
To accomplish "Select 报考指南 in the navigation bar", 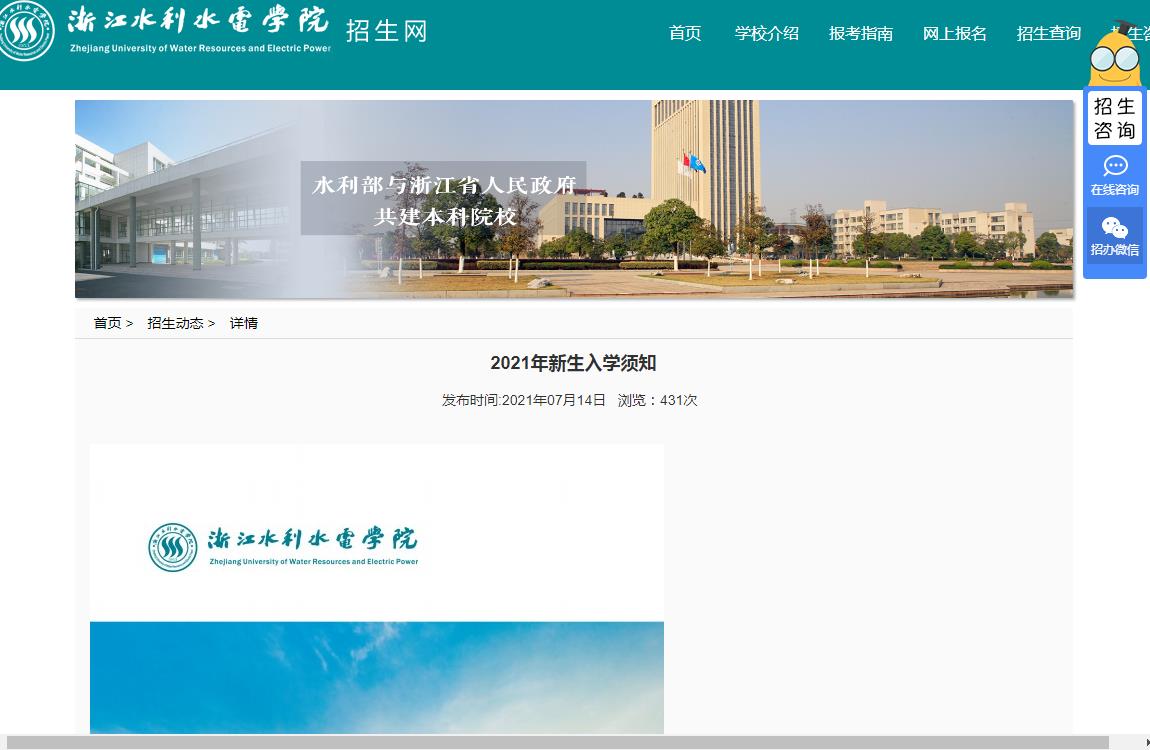I will click(x=861, y=33).
